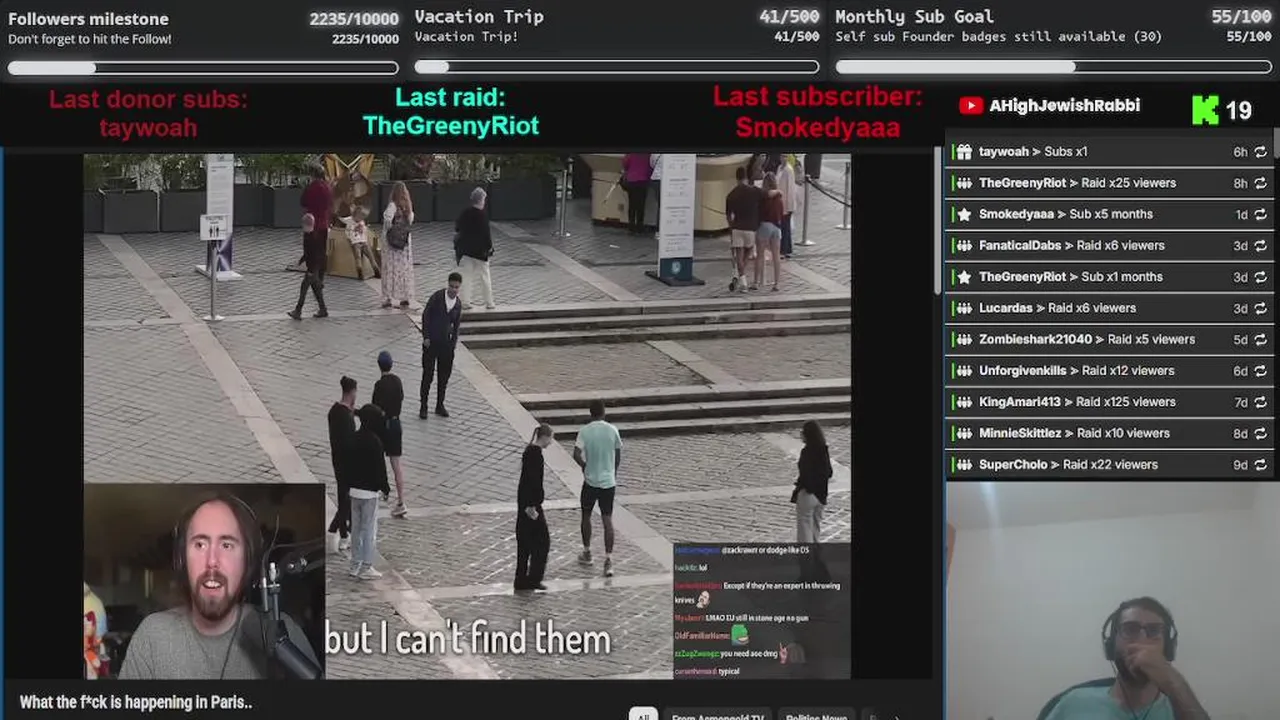Image resolution: width=1280 pixels, height=720 pixels.
Task: Click the webcam feed below the activity list
Action: pyautogui.click(x=1112, y=600)
